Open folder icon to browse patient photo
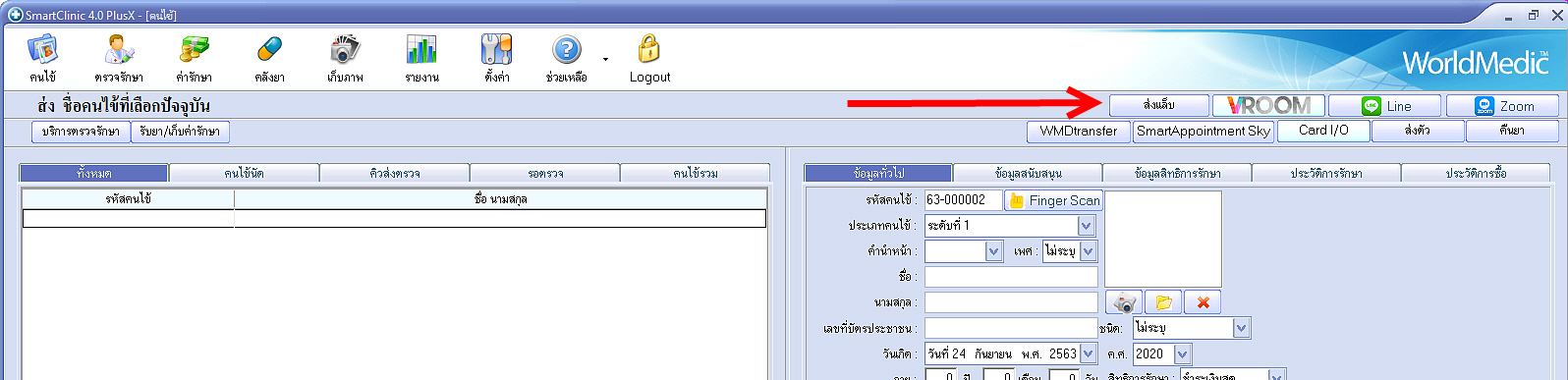Image resolution: width=1568 pixels, height=380 pixels. pyautogui.click(x=1163, y=302)
